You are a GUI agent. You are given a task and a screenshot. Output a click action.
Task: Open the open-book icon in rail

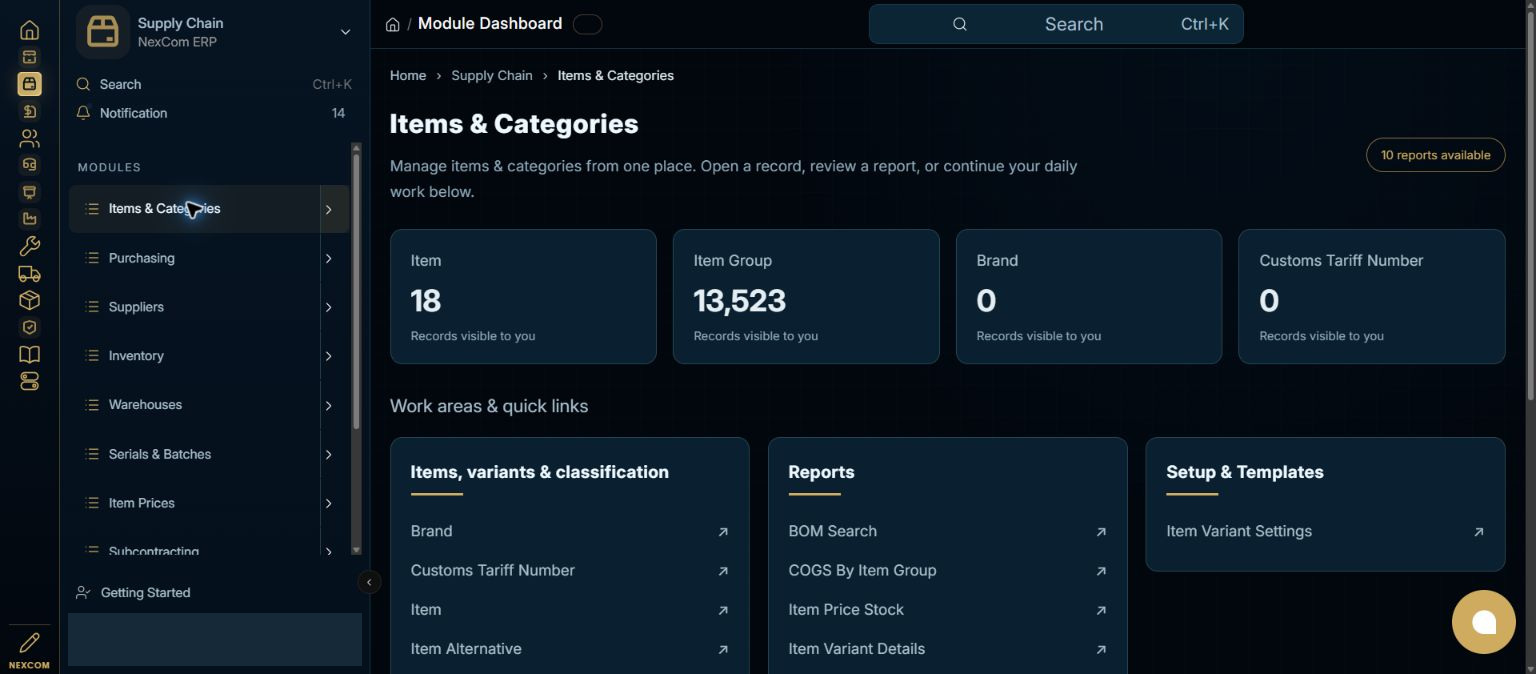point(29,354)
